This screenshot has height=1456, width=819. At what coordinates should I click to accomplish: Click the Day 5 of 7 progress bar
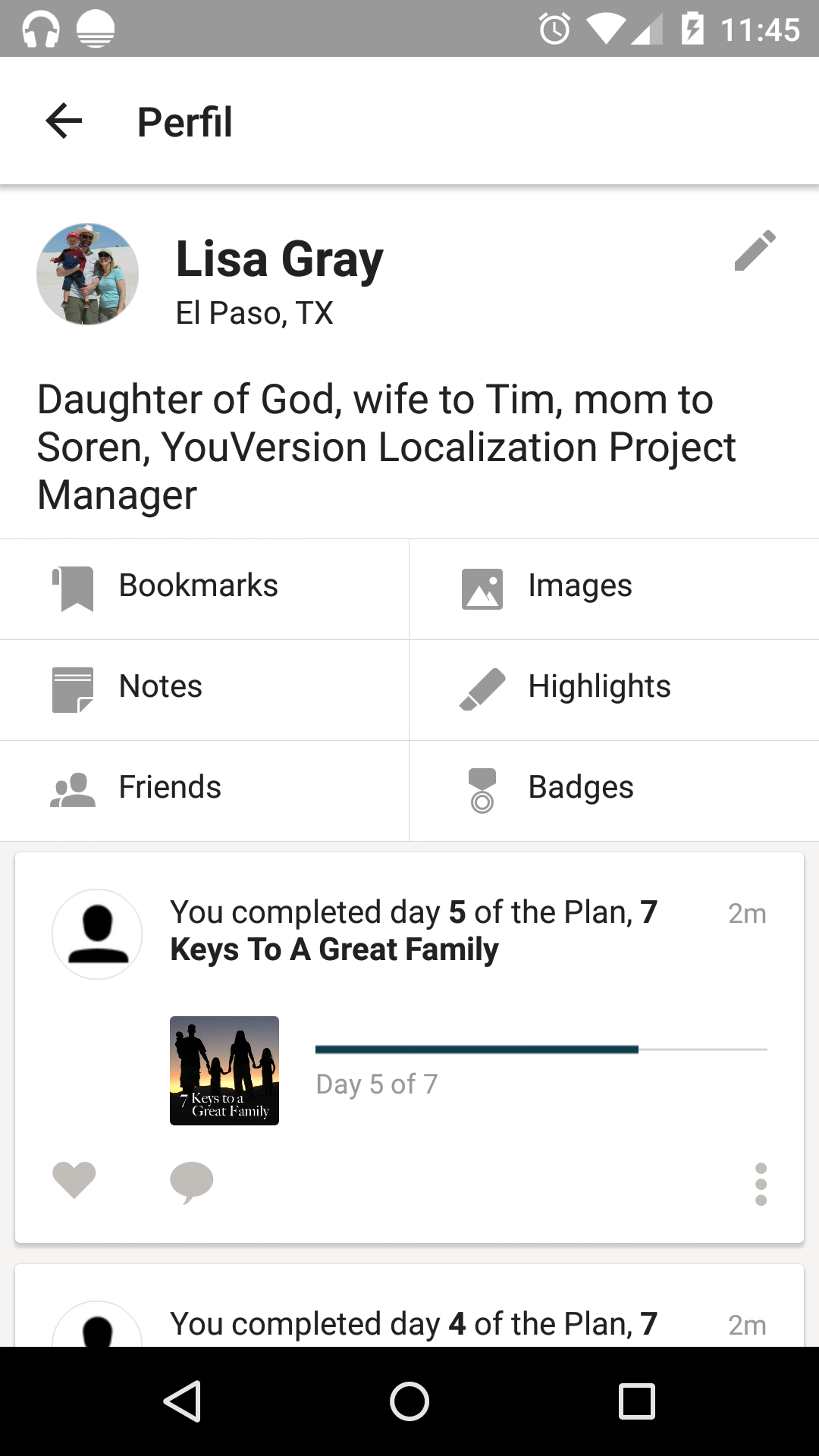tap(541, 1050)
